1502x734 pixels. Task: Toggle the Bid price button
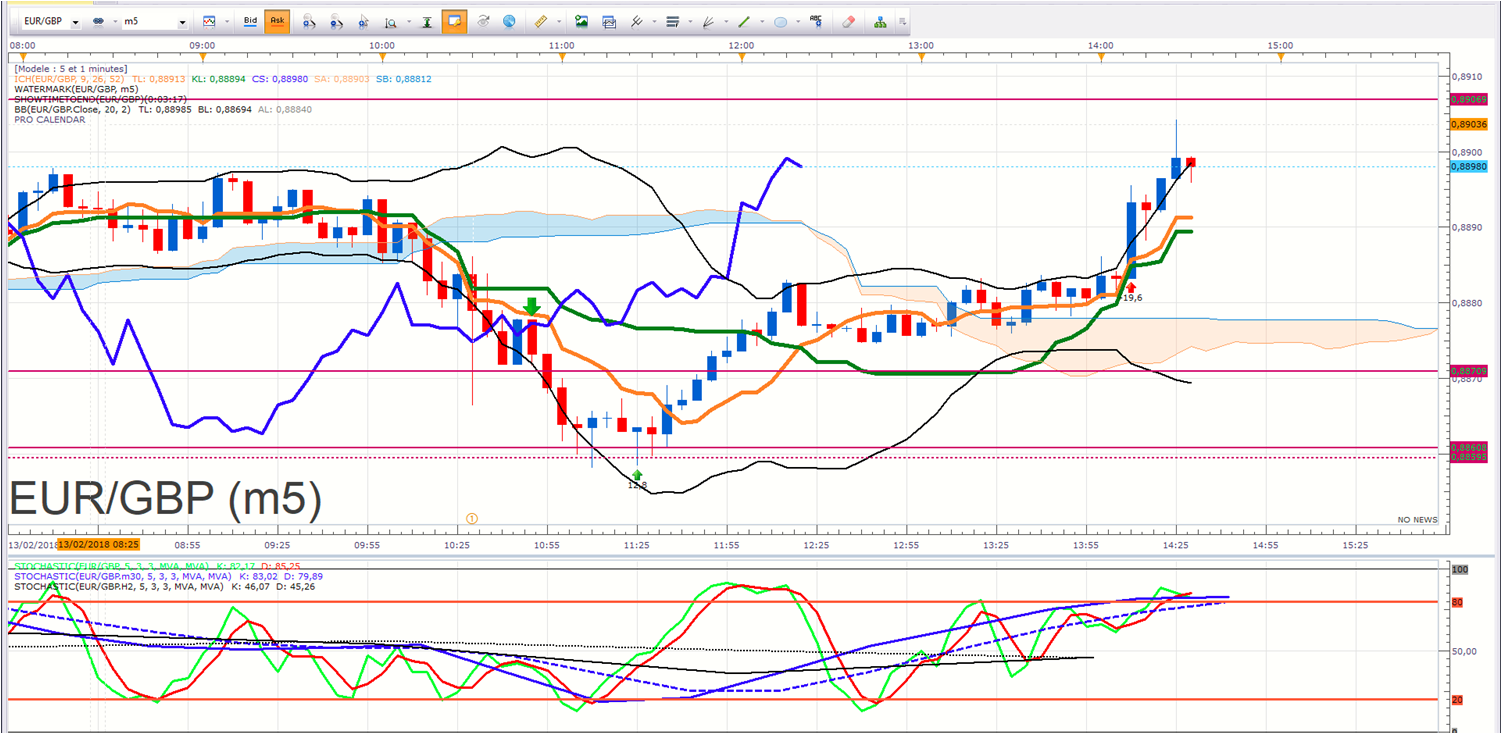tap(250, 21)
